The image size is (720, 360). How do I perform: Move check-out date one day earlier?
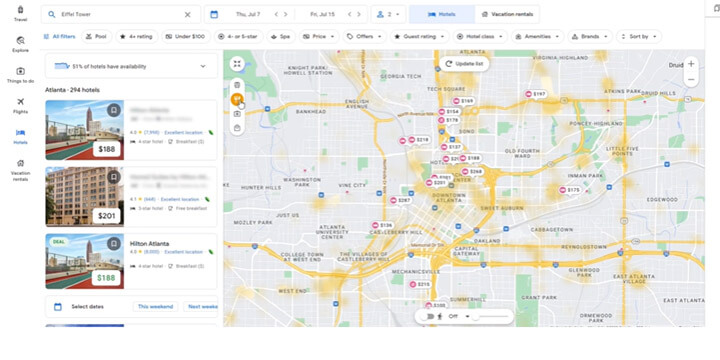point(349,14)
